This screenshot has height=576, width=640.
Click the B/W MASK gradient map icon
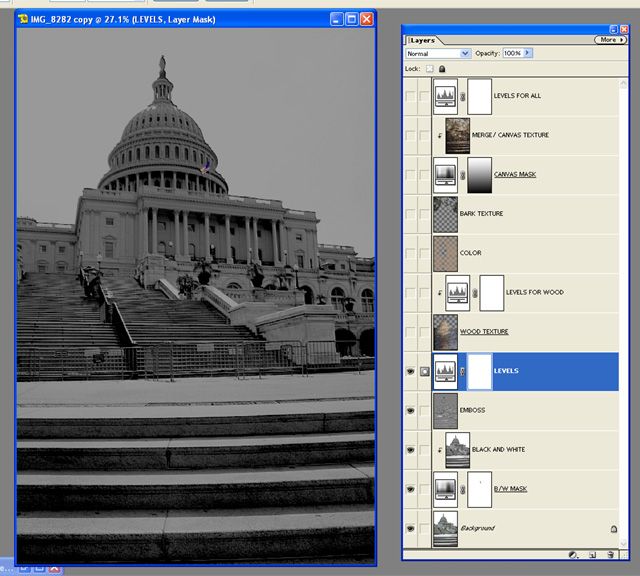(445, 489)
